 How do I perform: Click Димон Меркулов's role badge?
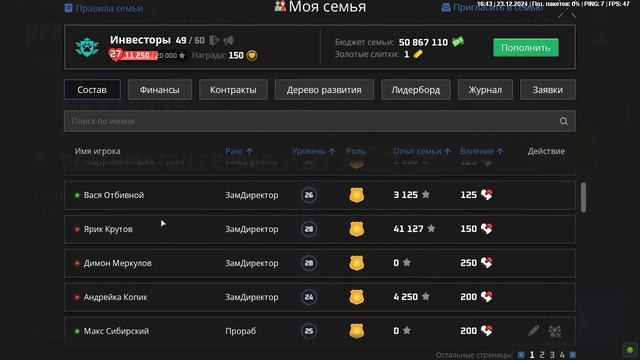(356, 263)
